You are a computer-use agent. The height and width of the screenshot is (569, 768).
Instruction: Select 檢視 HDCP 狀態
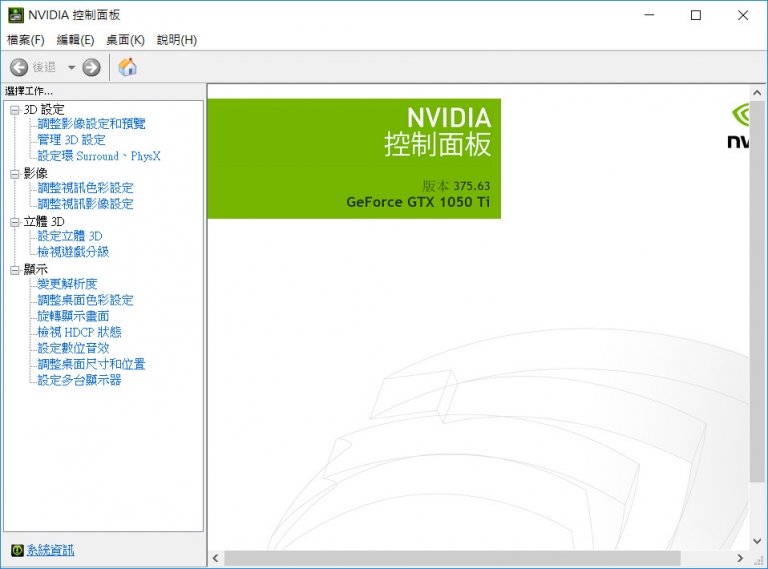pyautogui.click(x=79, y=332)
